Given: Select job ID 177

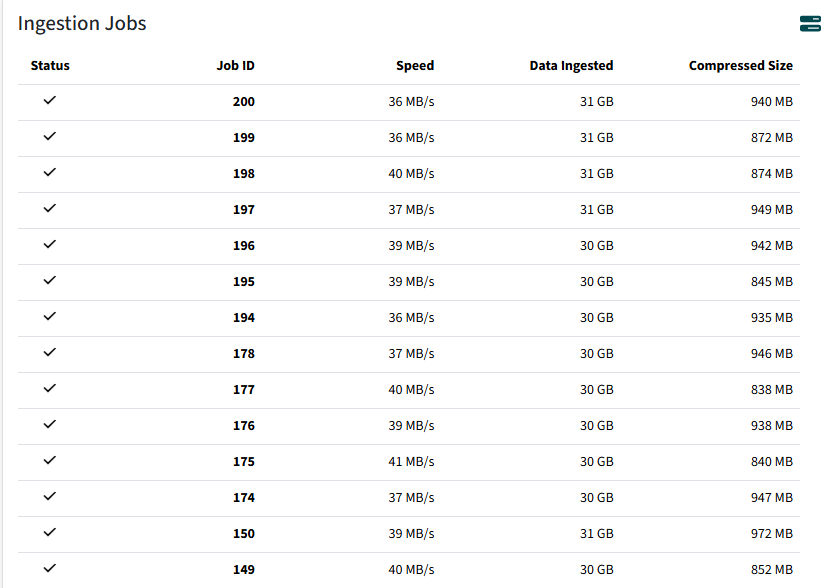Looking at the screenshot, I should [243, 390].
